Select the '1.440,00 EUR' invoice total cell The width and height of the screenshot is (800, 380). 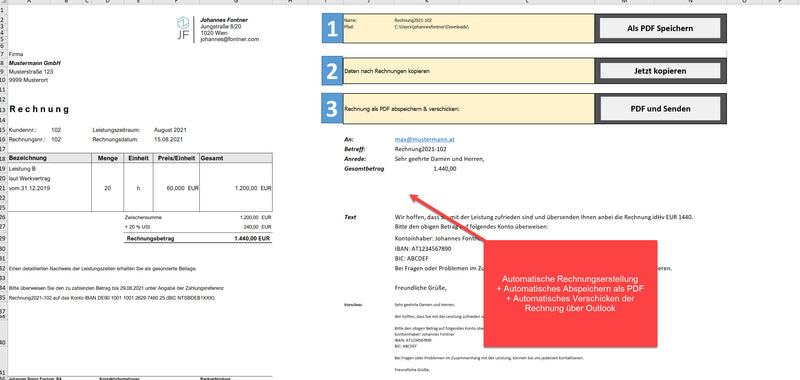(252, 238)
